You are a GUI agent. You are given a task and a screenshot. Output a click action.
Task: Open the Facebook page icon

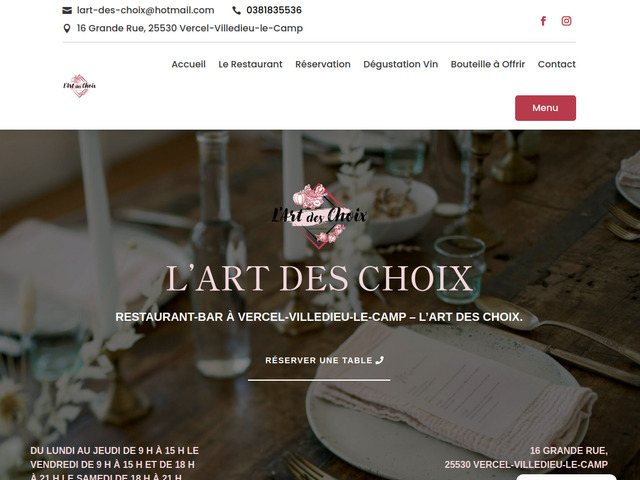[x=543, y=21]
